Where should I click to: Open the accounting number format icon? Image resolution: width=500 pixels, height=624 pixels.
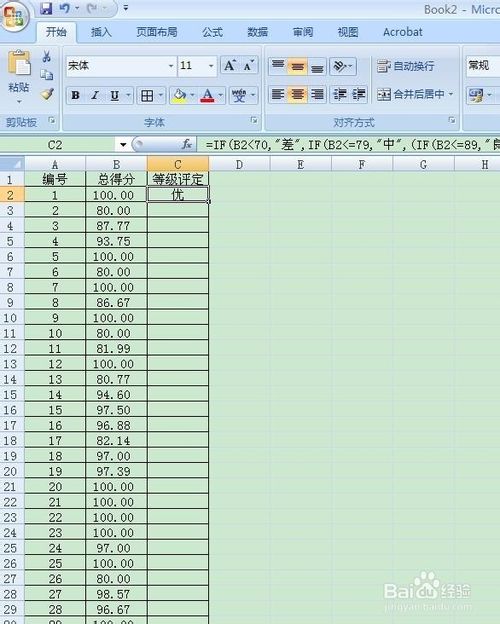[x=477, y=95]
